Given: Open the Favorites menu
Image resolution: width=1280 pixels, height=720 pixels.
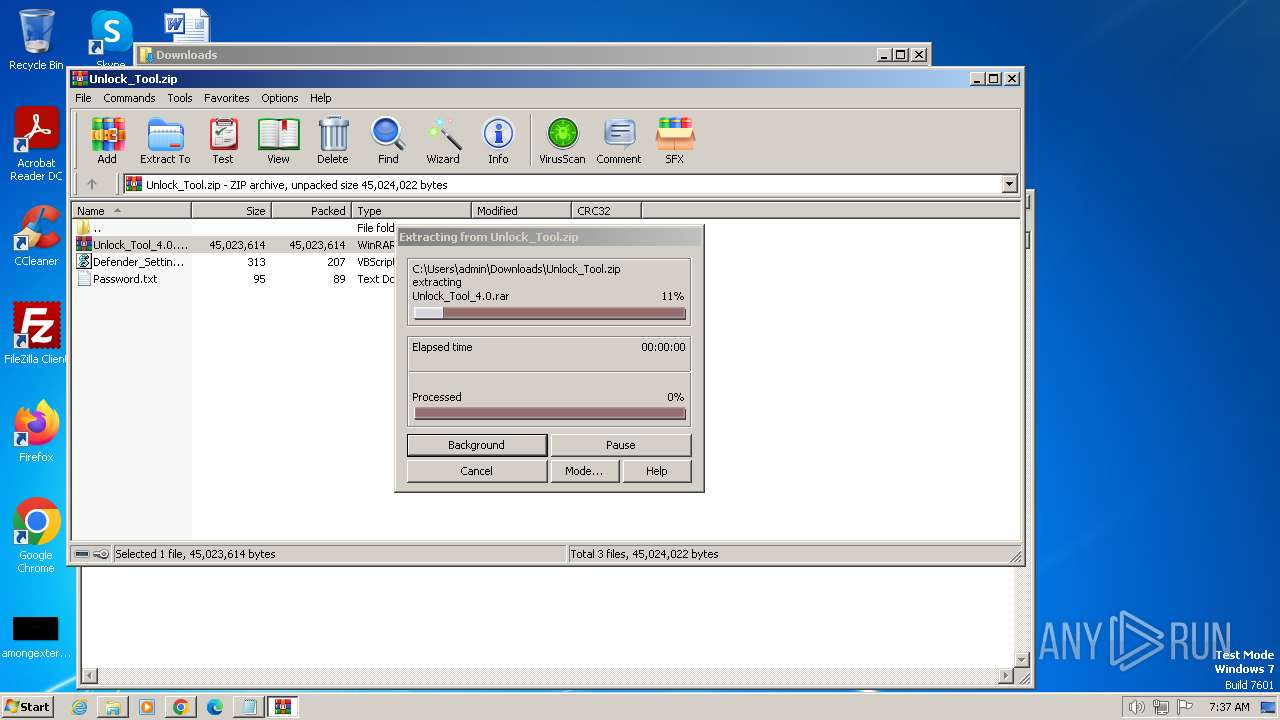Looking at the screenshot, I should (x=227, y=98).
